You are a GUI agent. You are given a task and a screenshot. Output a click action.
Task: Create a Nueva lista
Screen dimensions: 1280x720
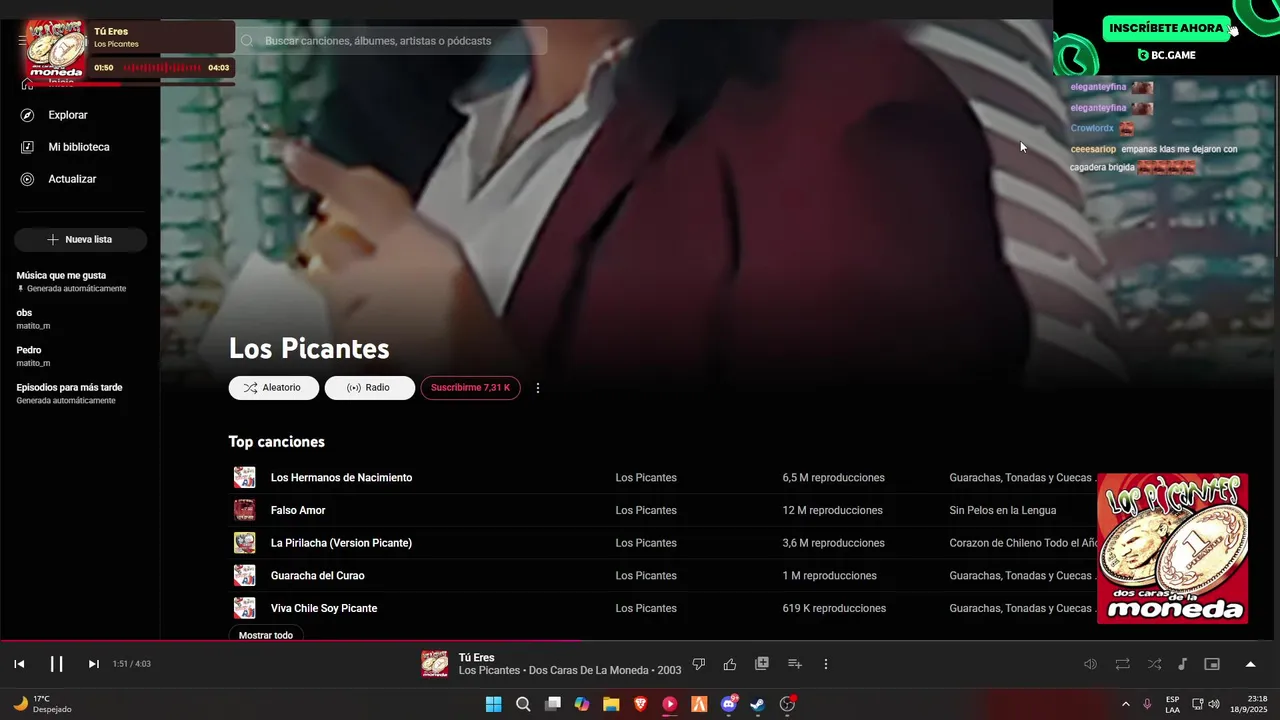80,240
